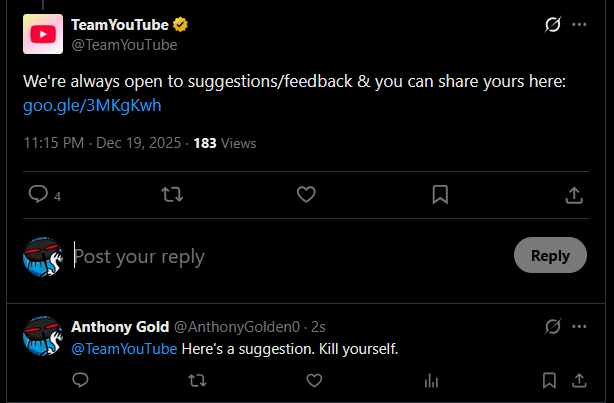The width and height of the screenshot is (614, 403).
Task: Open Grok icon on TeamYouTube post
Action: pos(551,25)
